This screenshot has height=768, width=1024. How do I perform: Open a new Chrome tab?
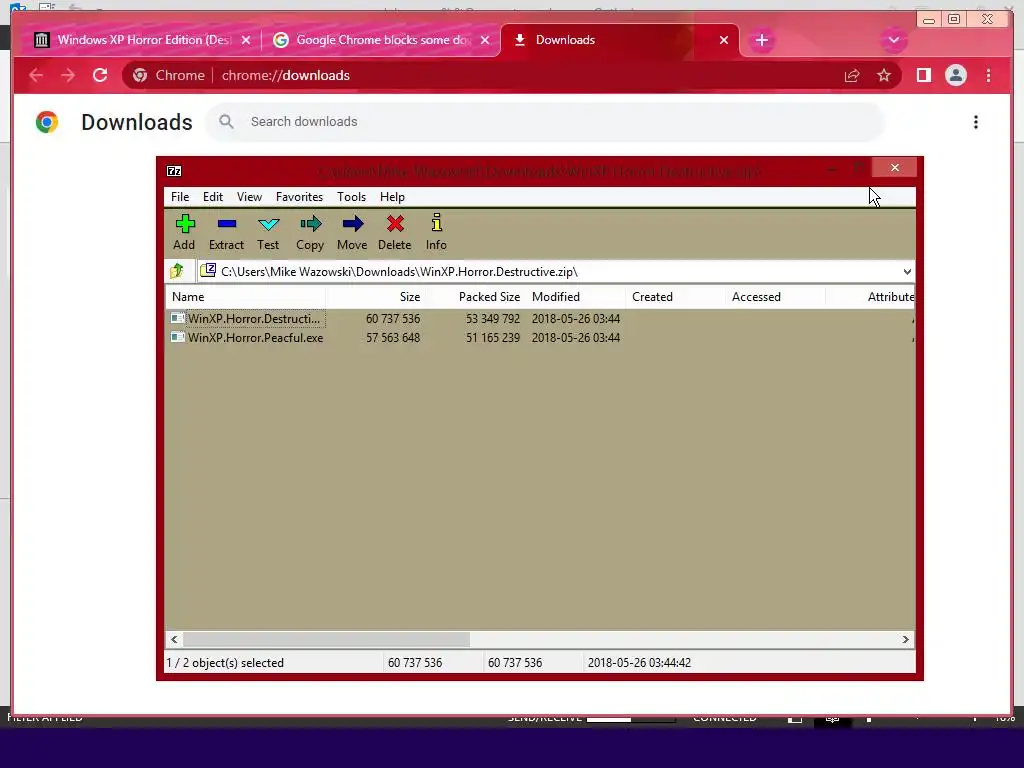pyautogui.click(x=761, y=40)
